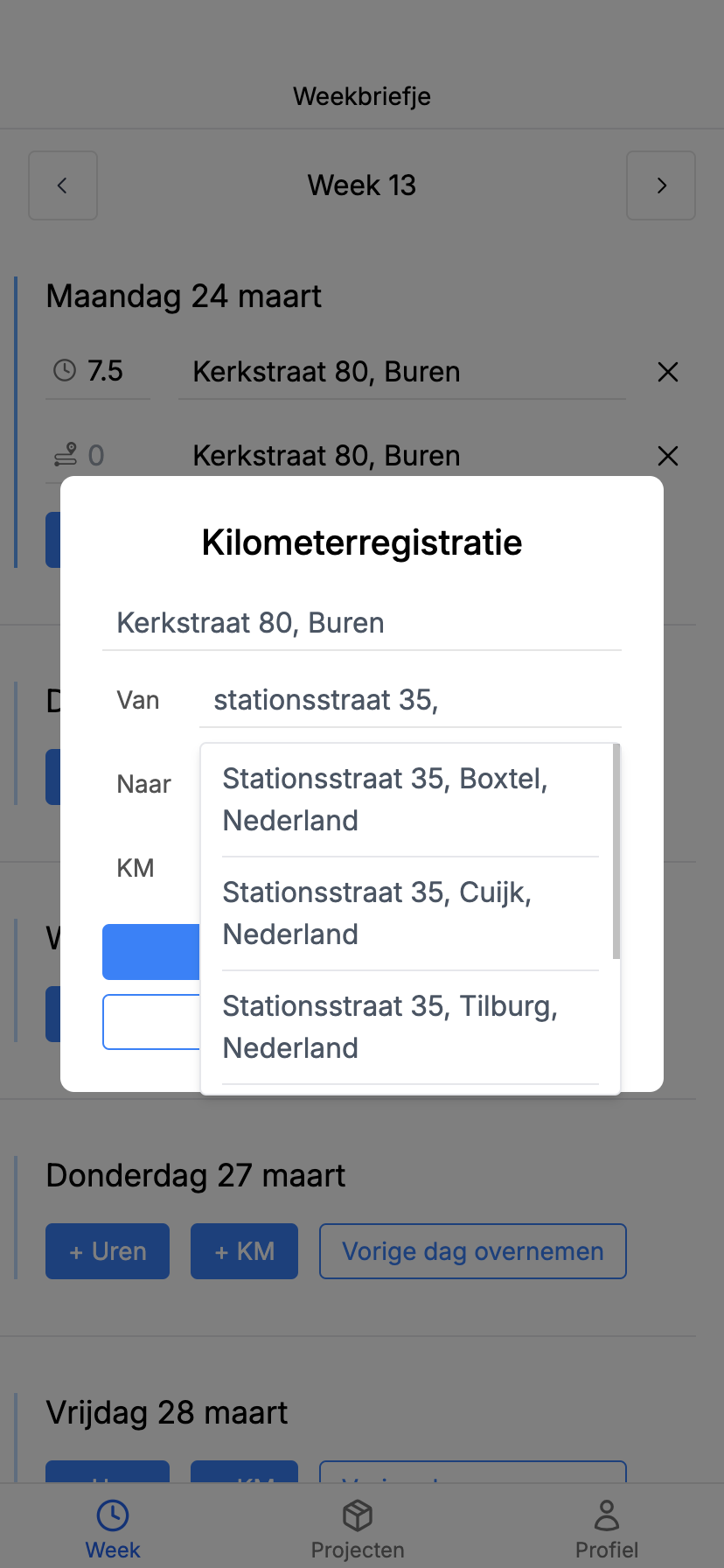Screen dimensions: 724x1568
Task: Delete the kilometer row using its X icon
Action: coord(667,456)
